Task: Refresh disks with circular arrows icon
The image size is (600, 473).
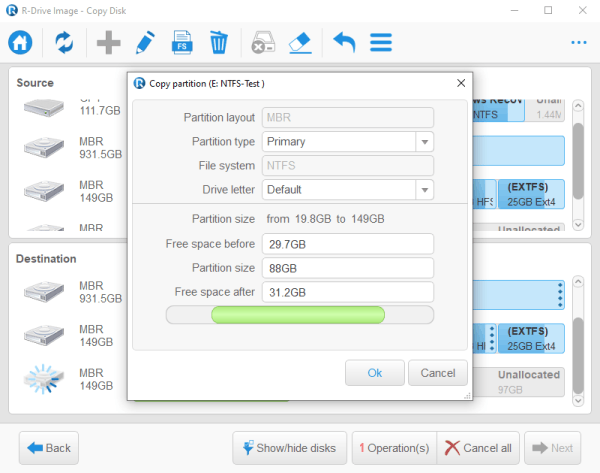Action: tap(64, 42)
